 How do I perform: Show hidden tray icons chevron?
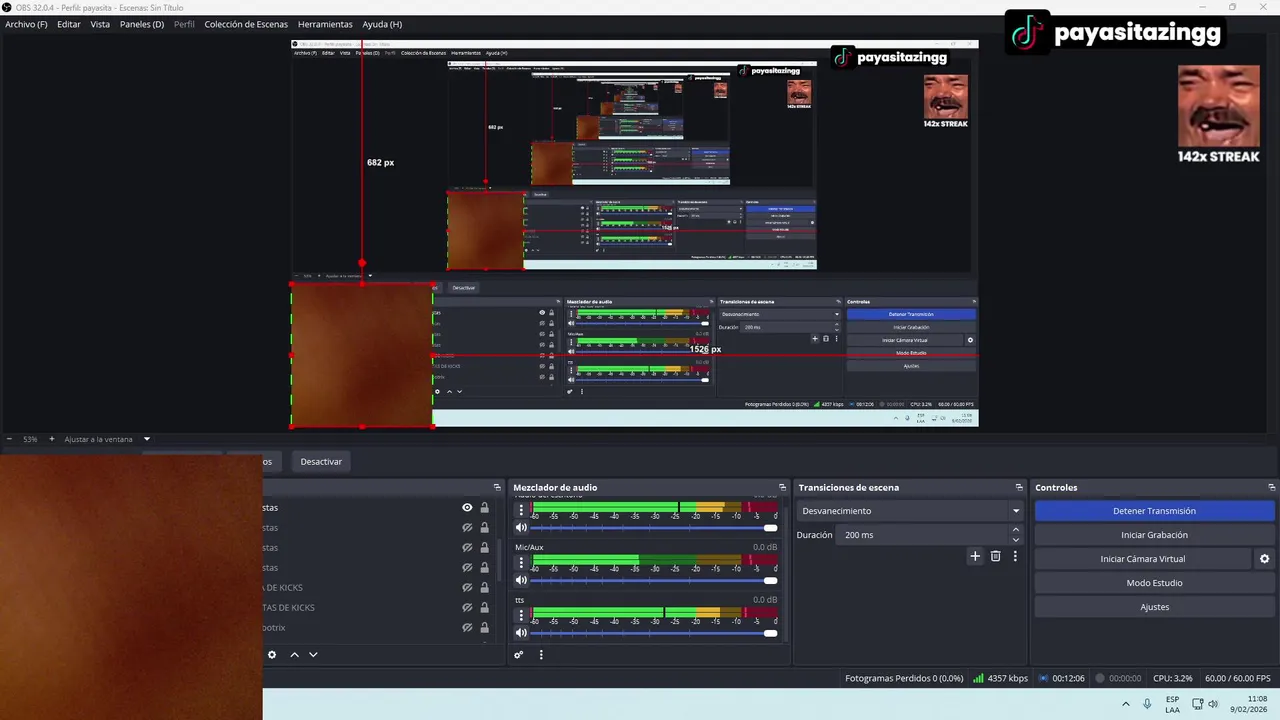(x=1126, y=704)
